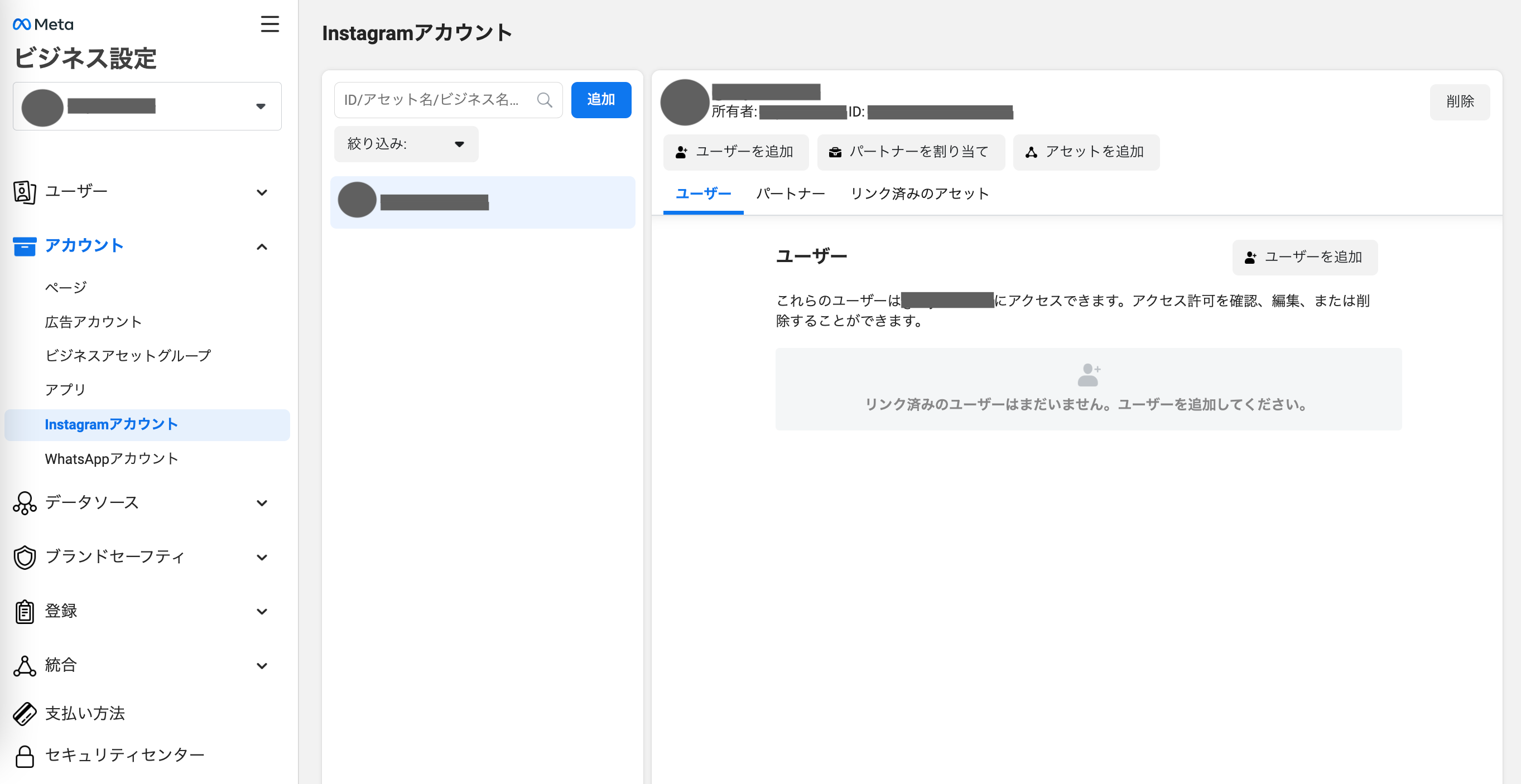Open ビジネスアセットグループ in the sidebar
Screen dimensions: 1521x784
click(128, 356)
